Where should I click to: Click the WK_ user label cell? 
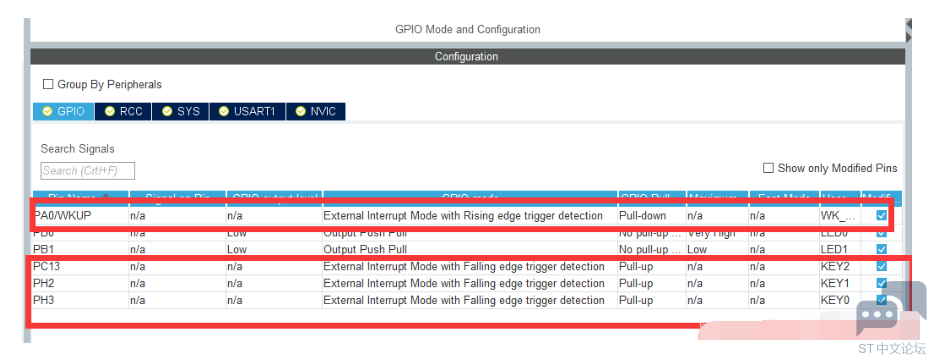pos(840,215)
